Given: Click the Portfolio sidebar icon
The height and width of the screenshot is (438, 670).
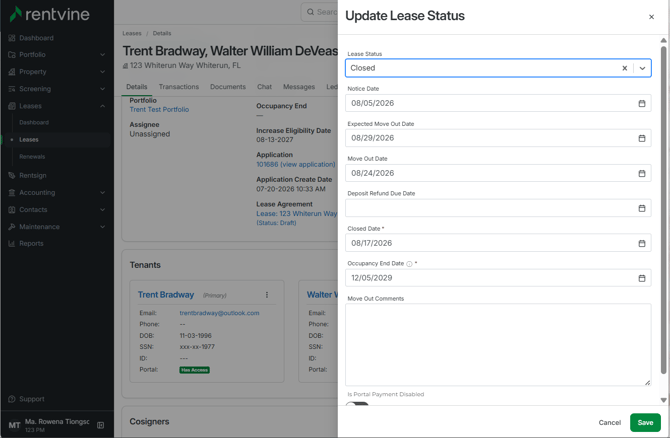Looking at the screenshot, I should (12, 55).
